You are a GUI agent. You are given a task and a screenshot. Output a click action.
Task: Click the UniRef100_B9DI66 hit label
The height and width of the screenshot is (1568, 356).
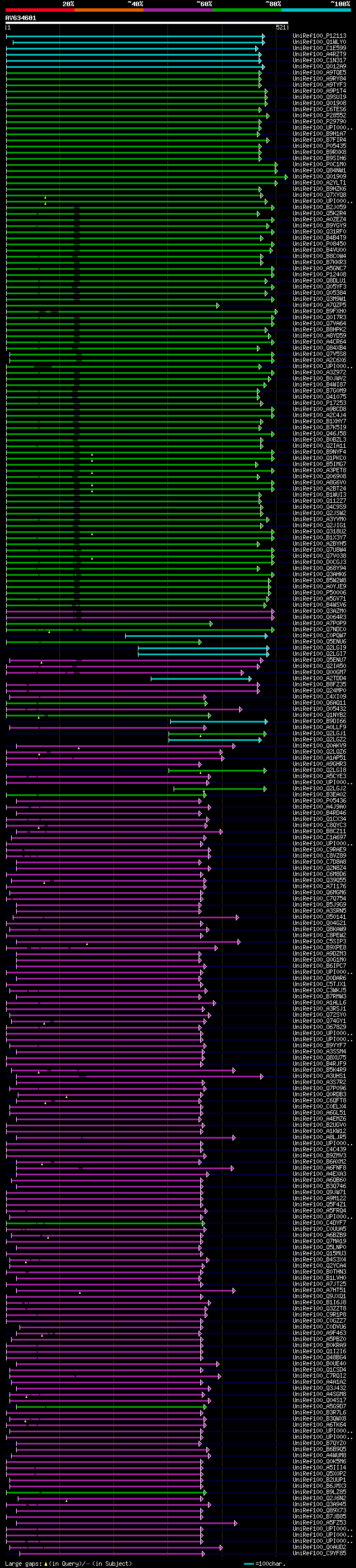[319, 721]
